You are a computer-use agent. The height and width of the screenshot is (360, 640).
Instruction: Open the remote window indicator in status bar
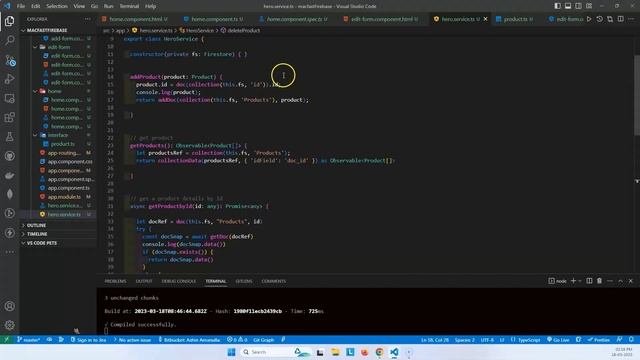coord(6,340)
